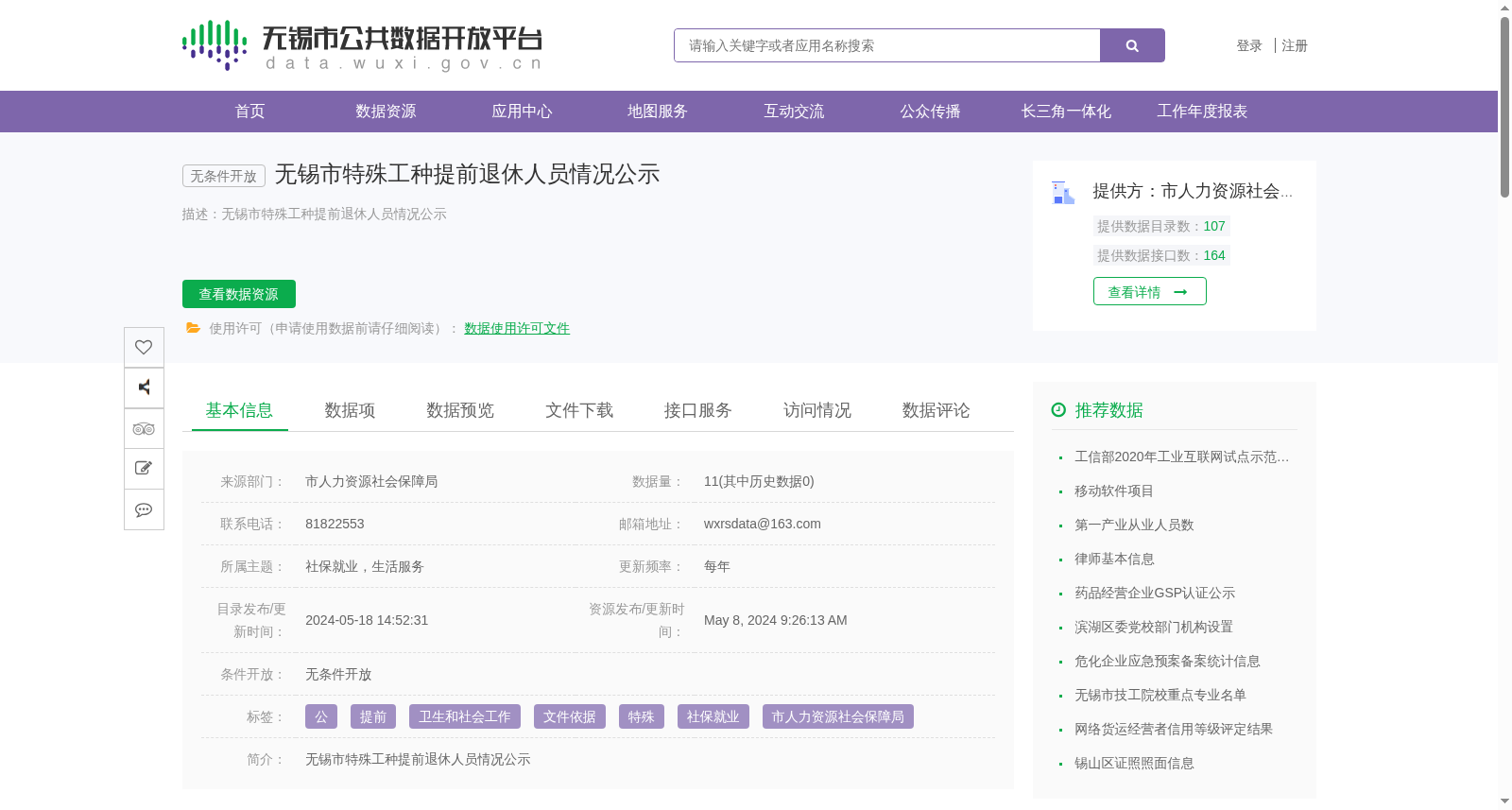
Task: Open recommended item 第一产业从业人员数
Action: (x=1134, y=525)
